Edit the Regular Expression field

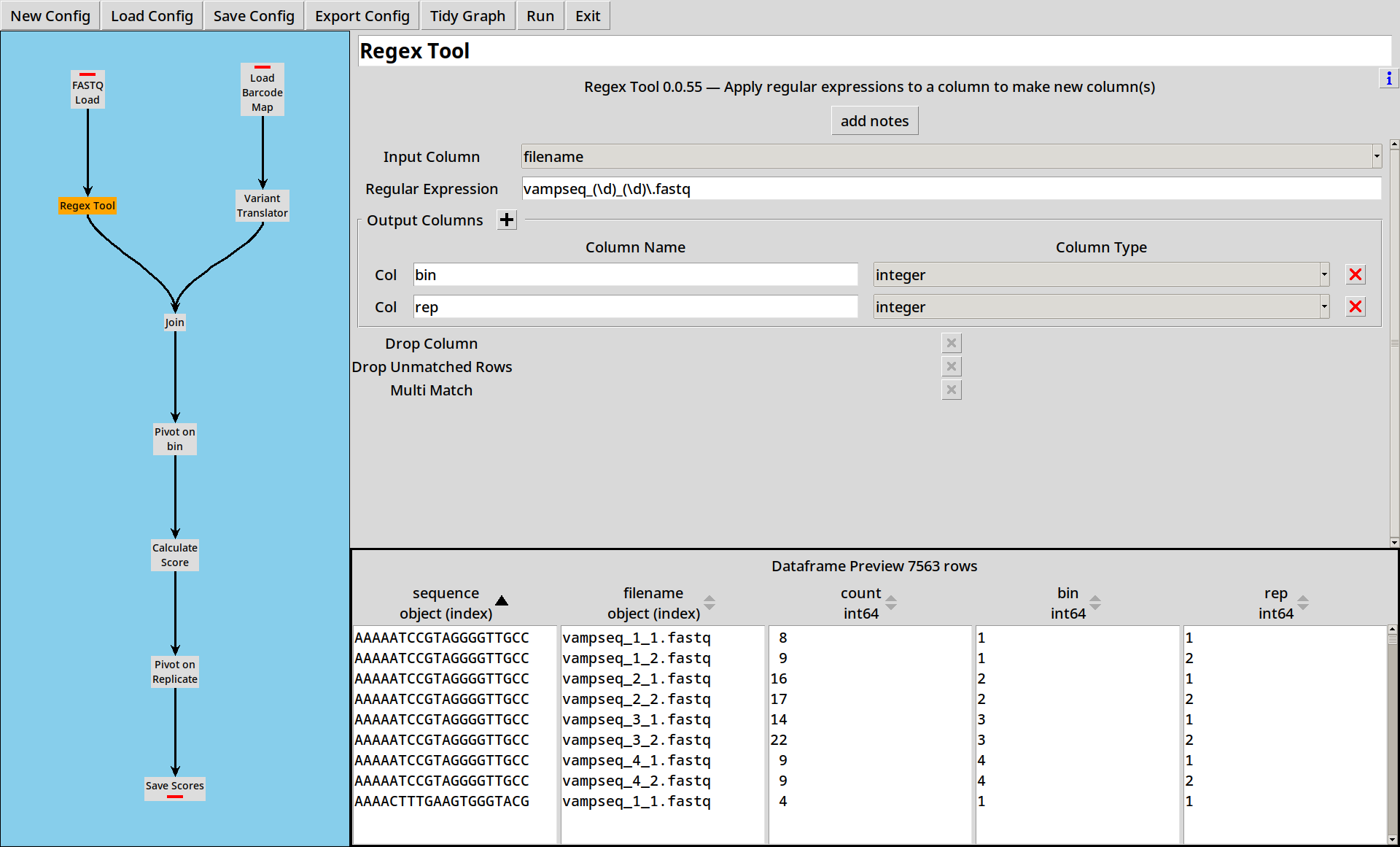952,189
